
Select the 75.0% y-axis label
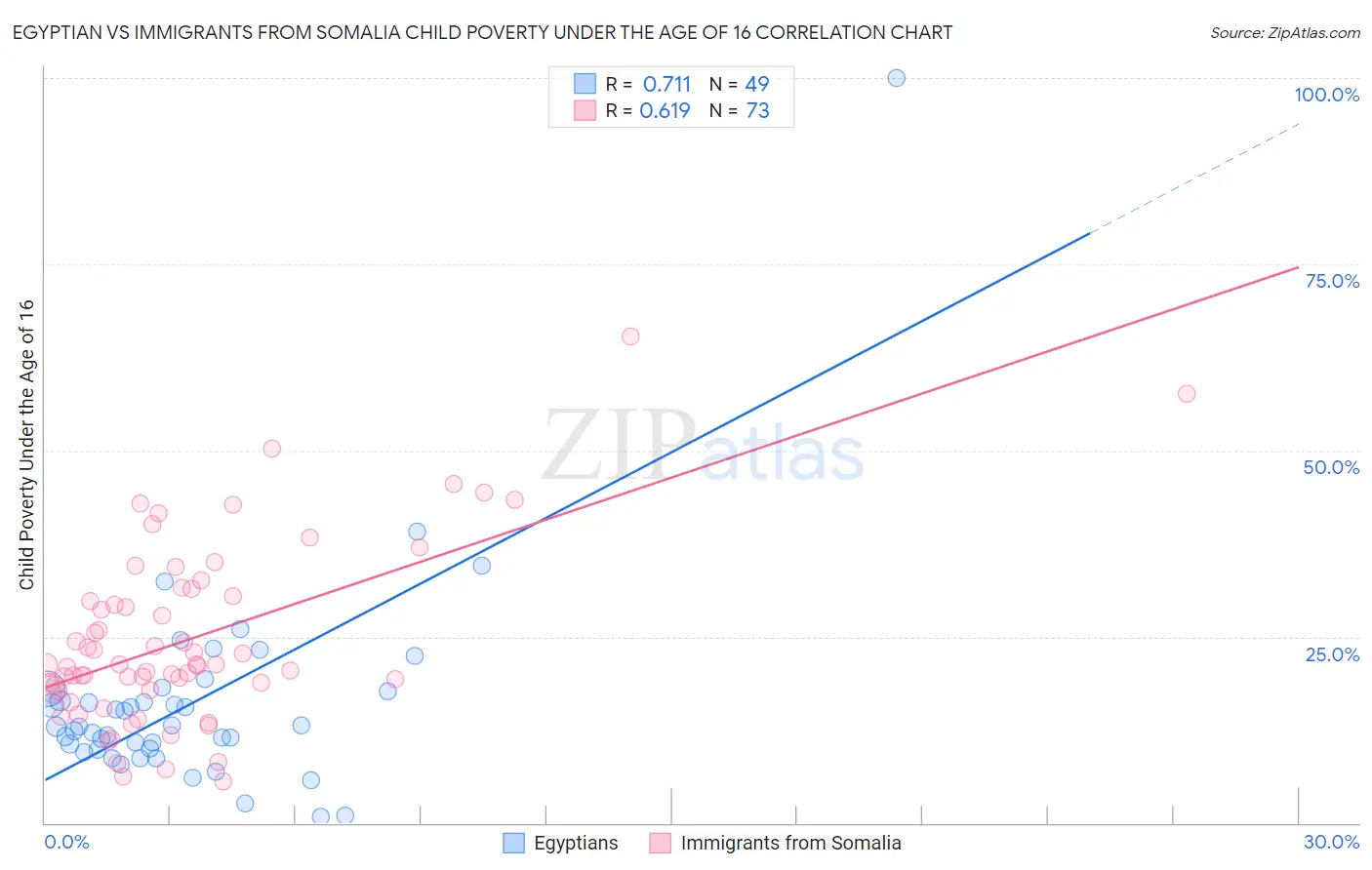[1332, 281]
